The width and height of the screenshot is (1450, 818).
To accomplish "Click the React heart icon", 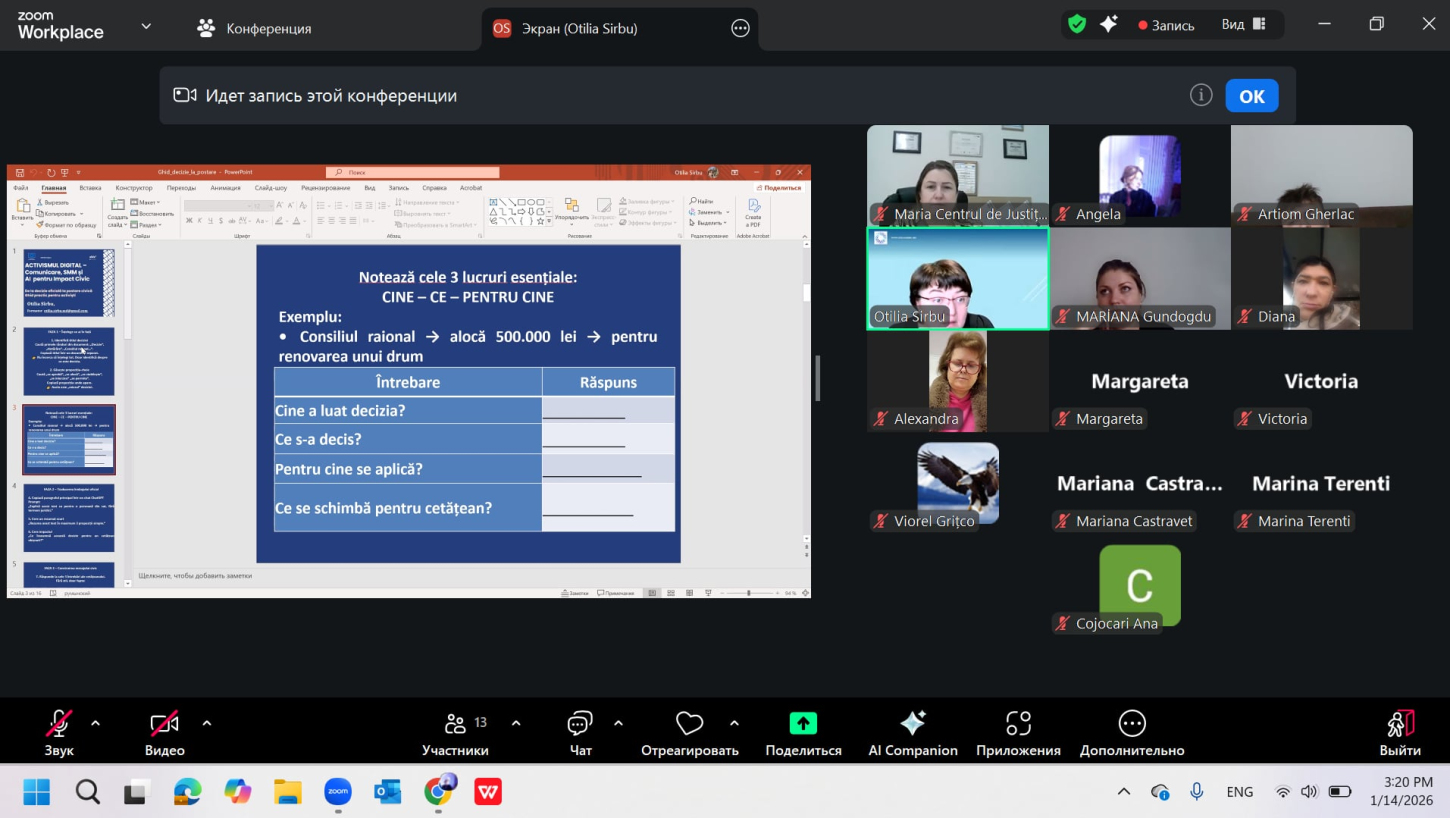I will 689,724.
